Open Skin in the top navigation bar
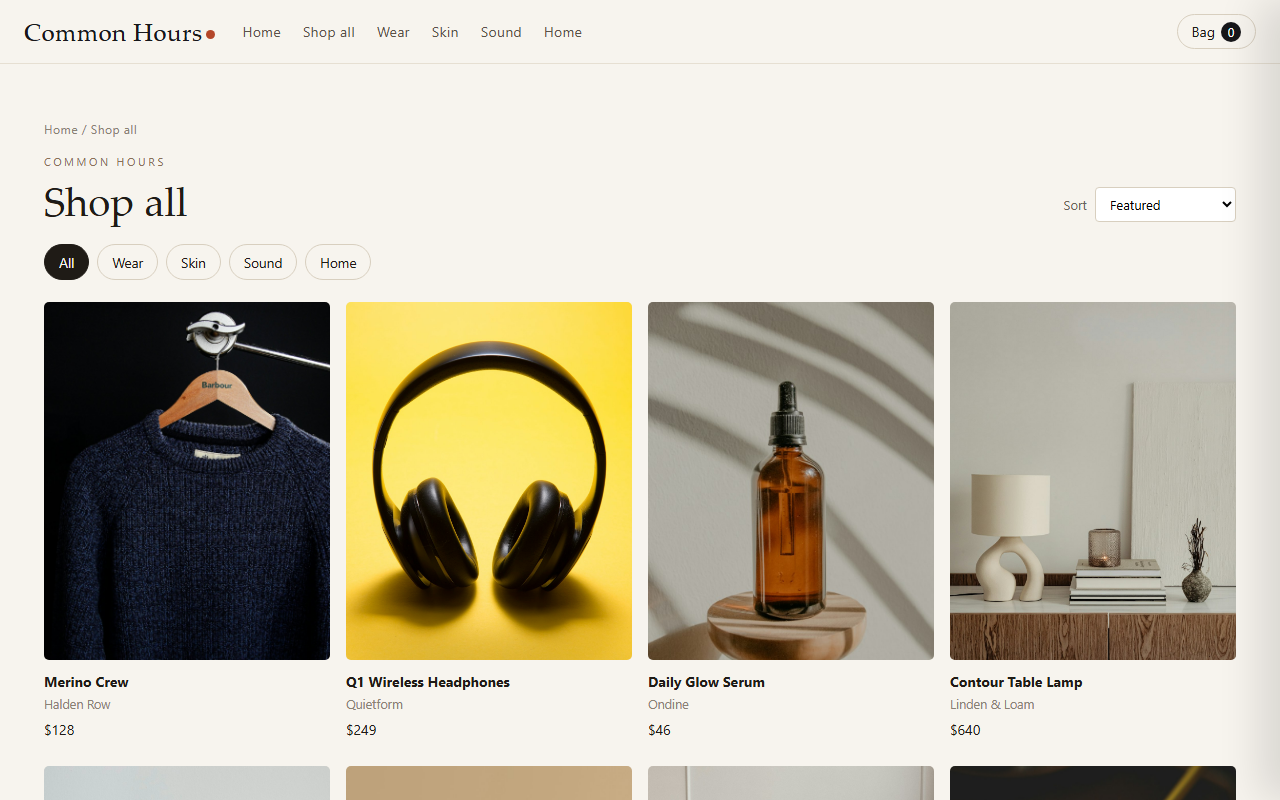Viewport: 1280px width, 800px height. 445,32
